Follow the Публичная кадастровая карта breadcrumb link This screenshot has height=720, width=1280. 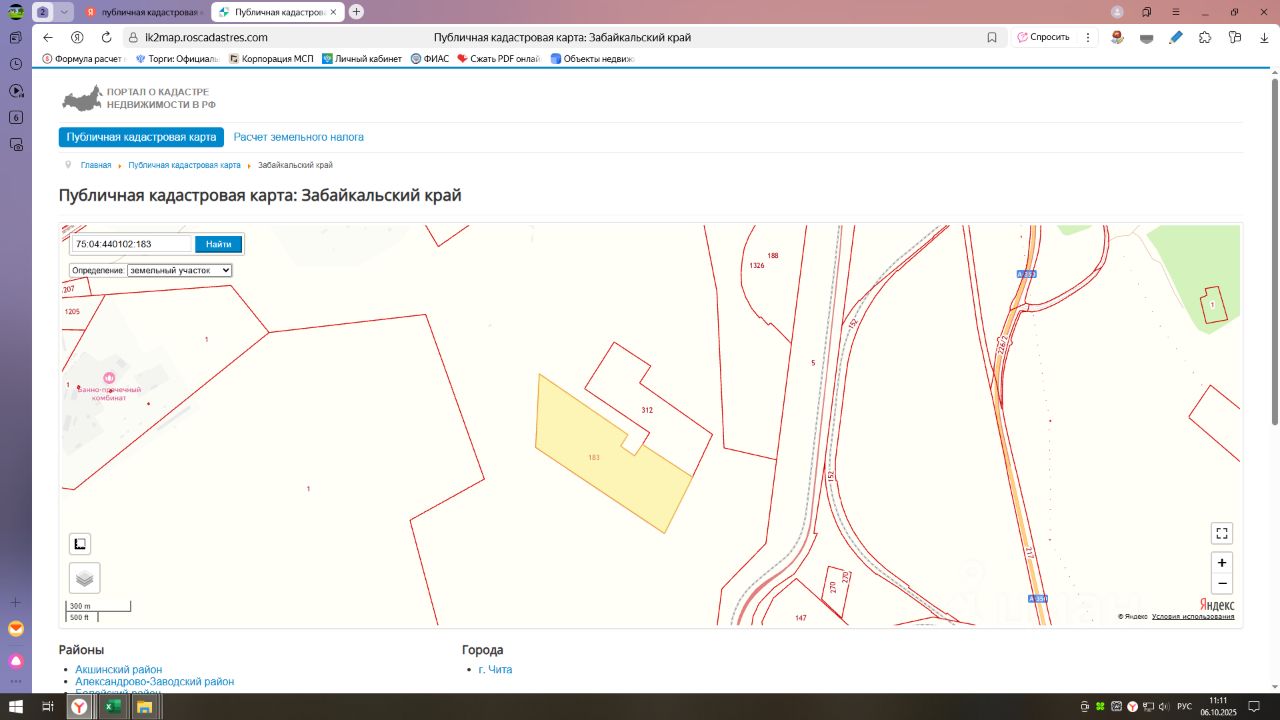184,165
